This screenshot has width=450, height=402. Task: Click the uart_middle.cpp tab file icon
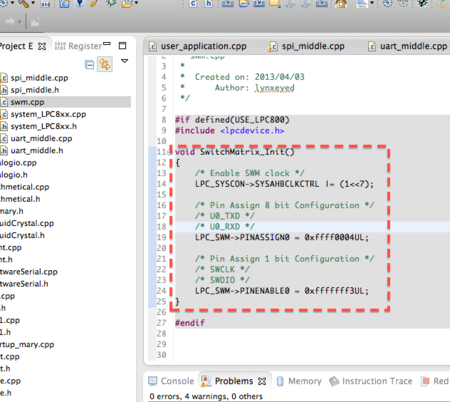click(x=372, y=46)
